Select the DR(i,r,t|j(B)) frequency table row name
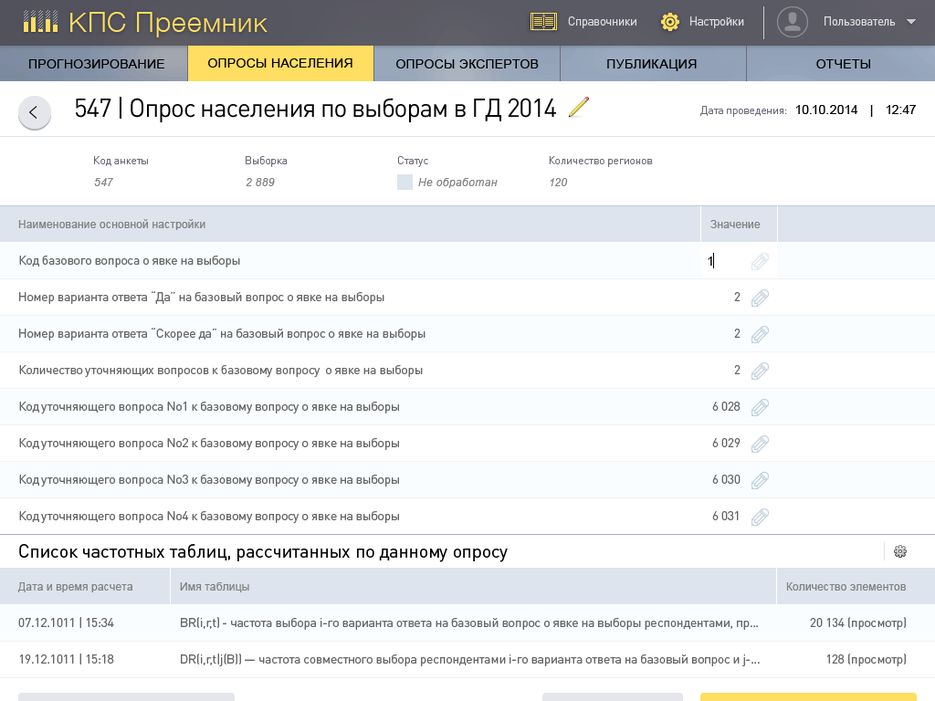 [470, 659]
